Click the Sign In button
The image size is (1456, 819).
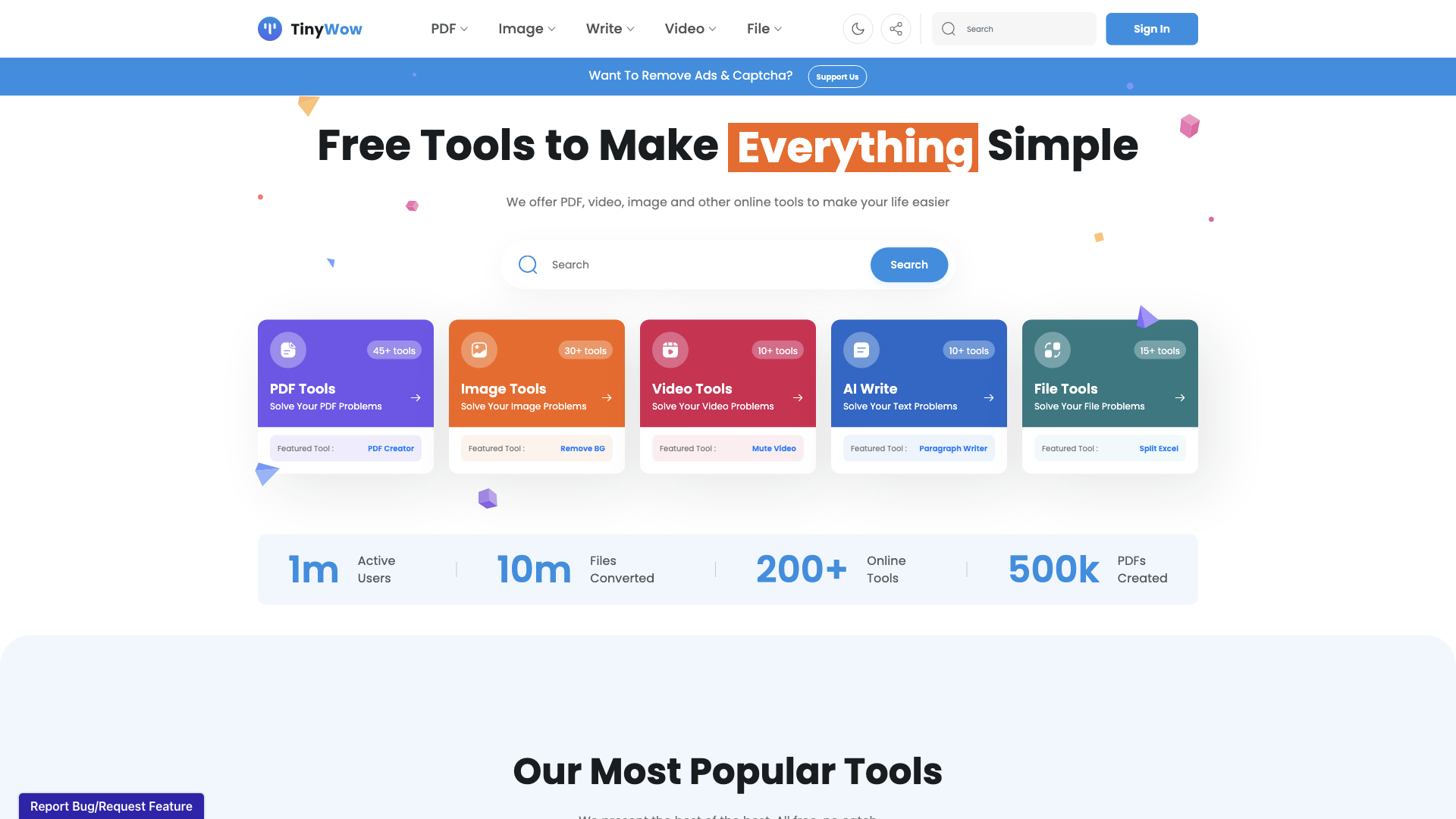coord(1152,28)
